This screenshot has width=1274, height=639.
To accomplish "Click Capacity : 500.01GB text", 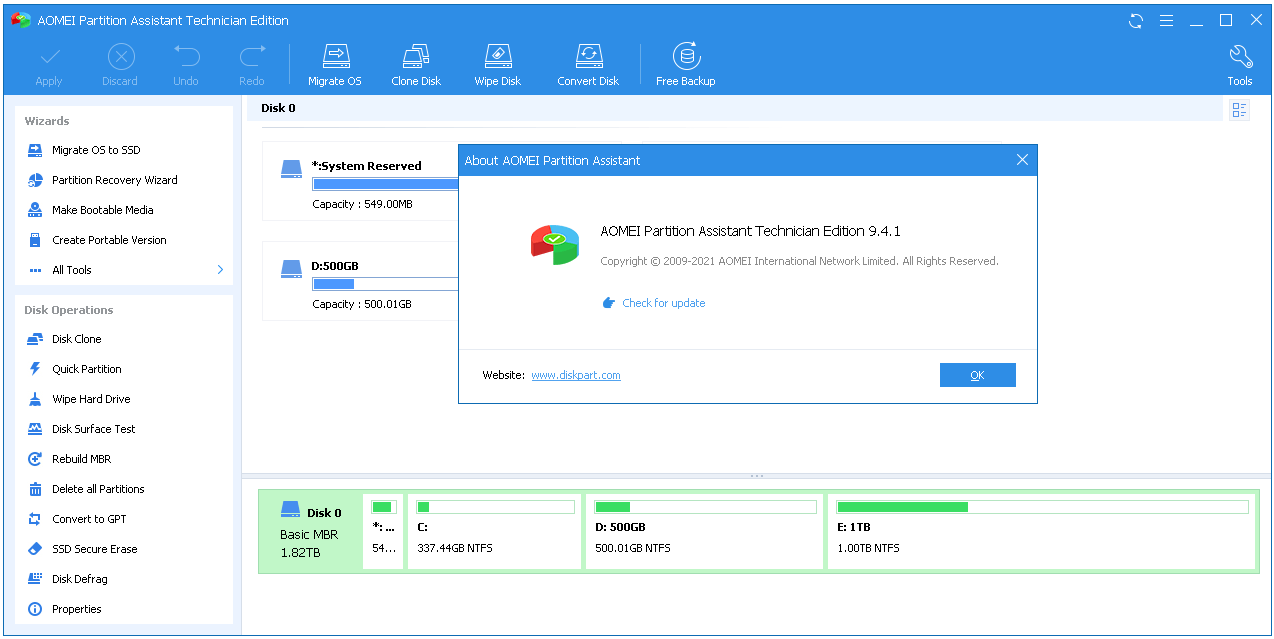I will pos(361,304).
